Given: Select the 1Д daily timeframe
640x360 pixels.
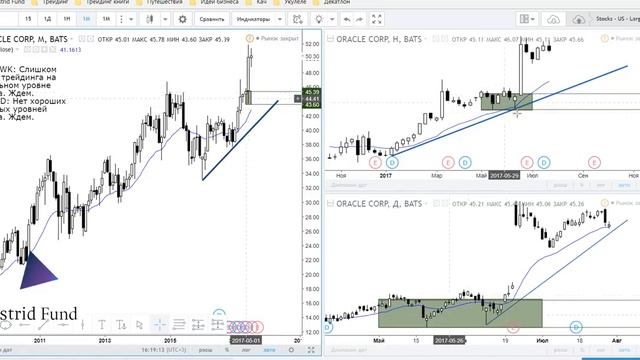Looking at the screenshot, I should pyautogui.click(x=47, y=19).
